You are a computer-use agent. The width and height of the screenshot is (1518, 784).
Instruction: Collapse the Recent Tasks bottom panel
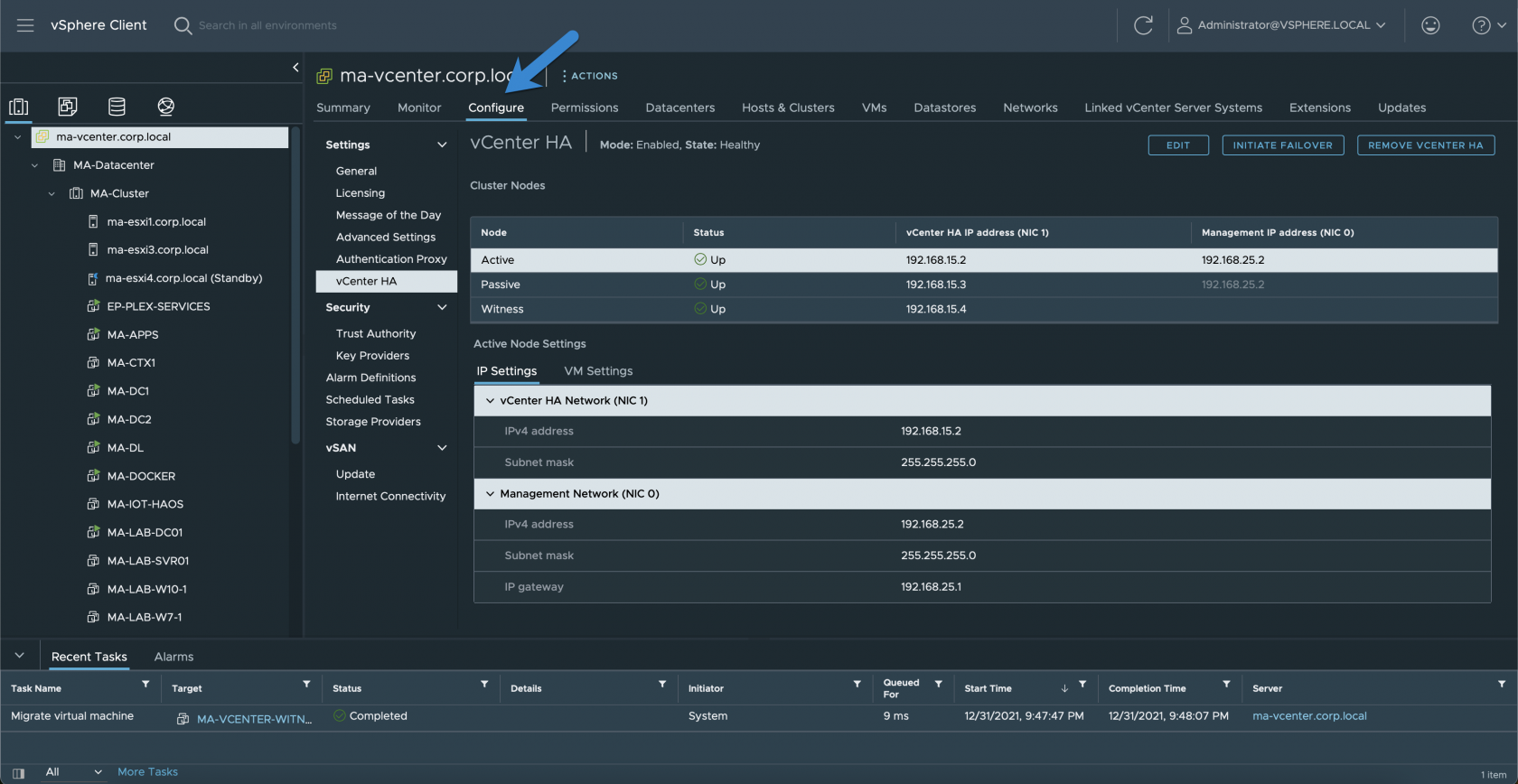pos(19,656)
